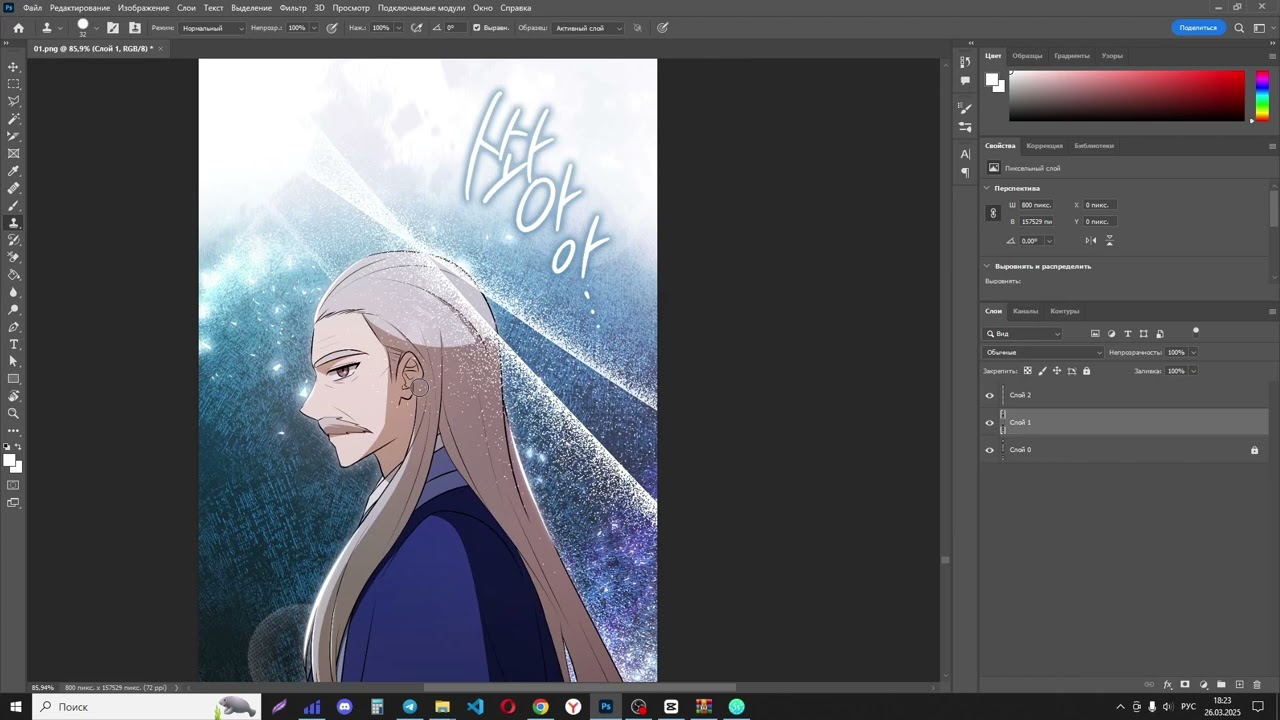Toggle lock layer position
The width and height of the screenshot is (1280, 720).
pos(1057,371)
